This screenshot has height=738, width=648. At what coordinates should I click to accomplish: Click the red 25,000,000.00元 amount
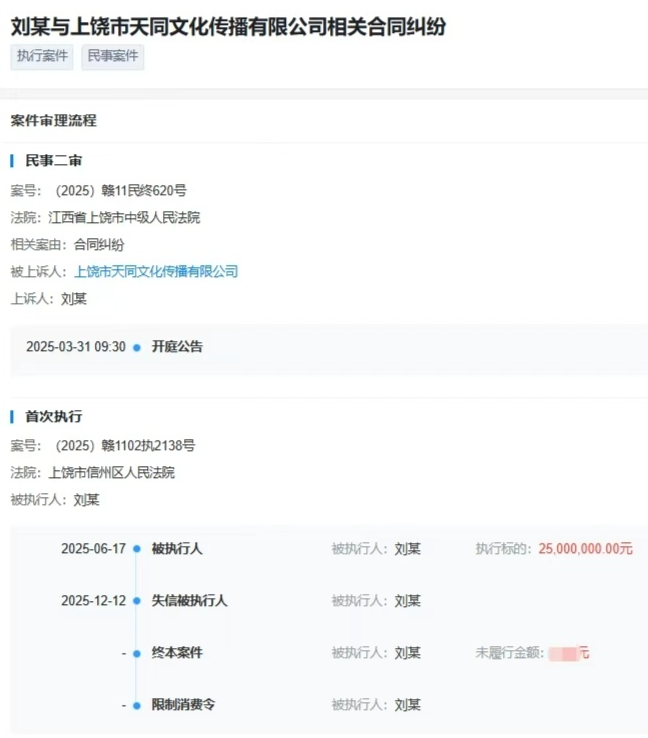pyautogui.click(x=585, y=549)
